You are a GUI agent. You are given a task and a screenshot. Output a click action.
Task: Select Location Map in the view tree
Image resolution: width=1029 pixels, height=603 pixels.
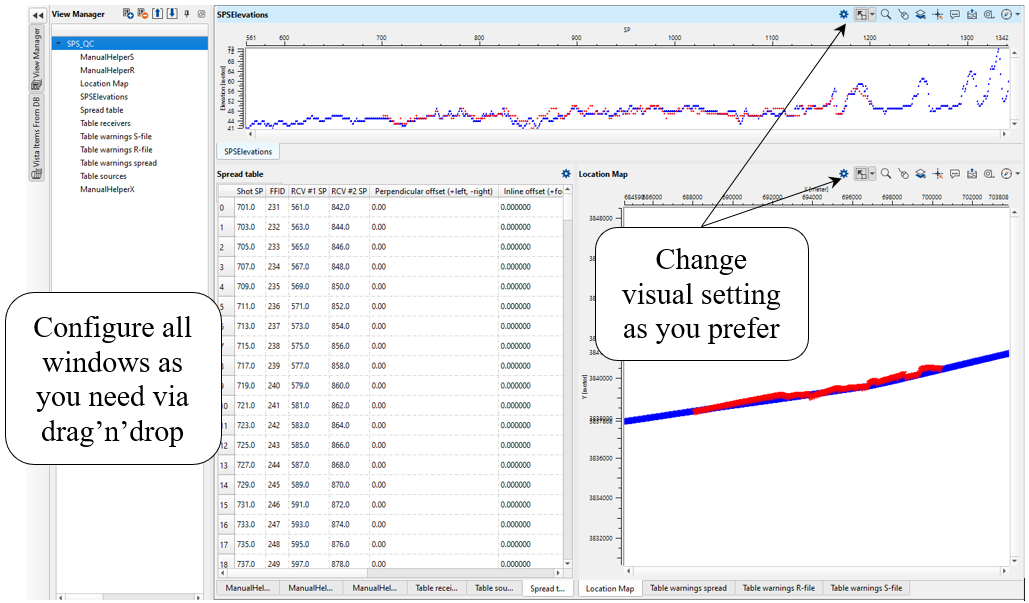(x=104, y=84)
